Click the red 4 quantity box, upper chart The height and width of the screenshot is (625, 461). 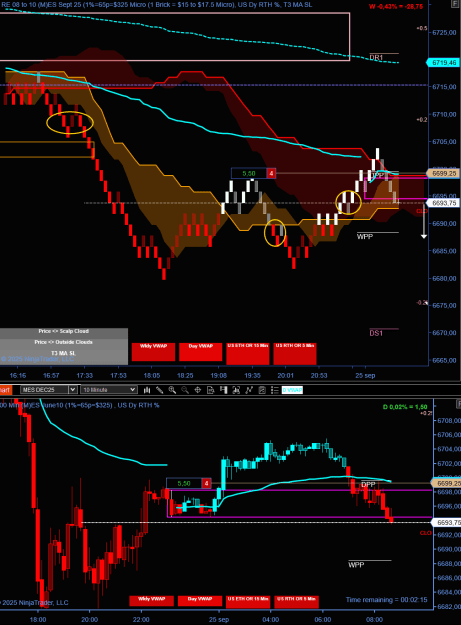[271, 173]
